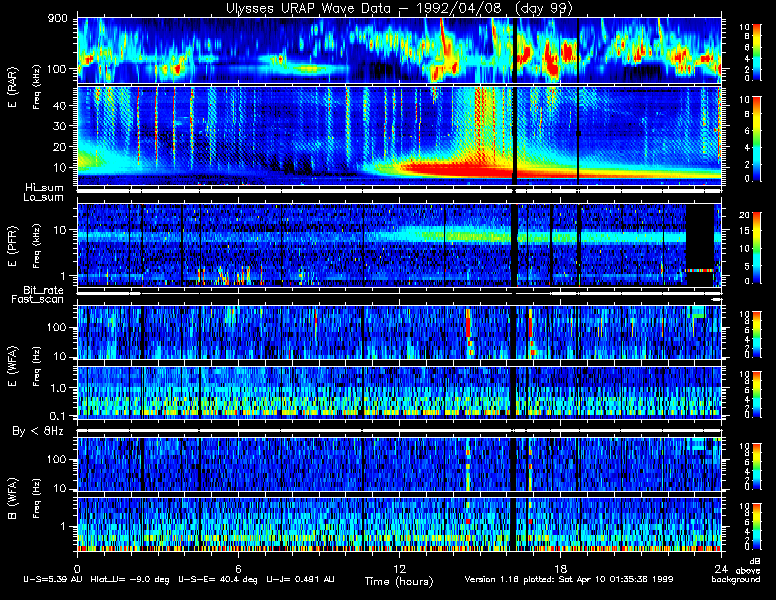Image resolution: width=776 pixels, height=600 pixels.
Task: Select the 'Time (hours)' axis title
Action: tap(399, 581)
